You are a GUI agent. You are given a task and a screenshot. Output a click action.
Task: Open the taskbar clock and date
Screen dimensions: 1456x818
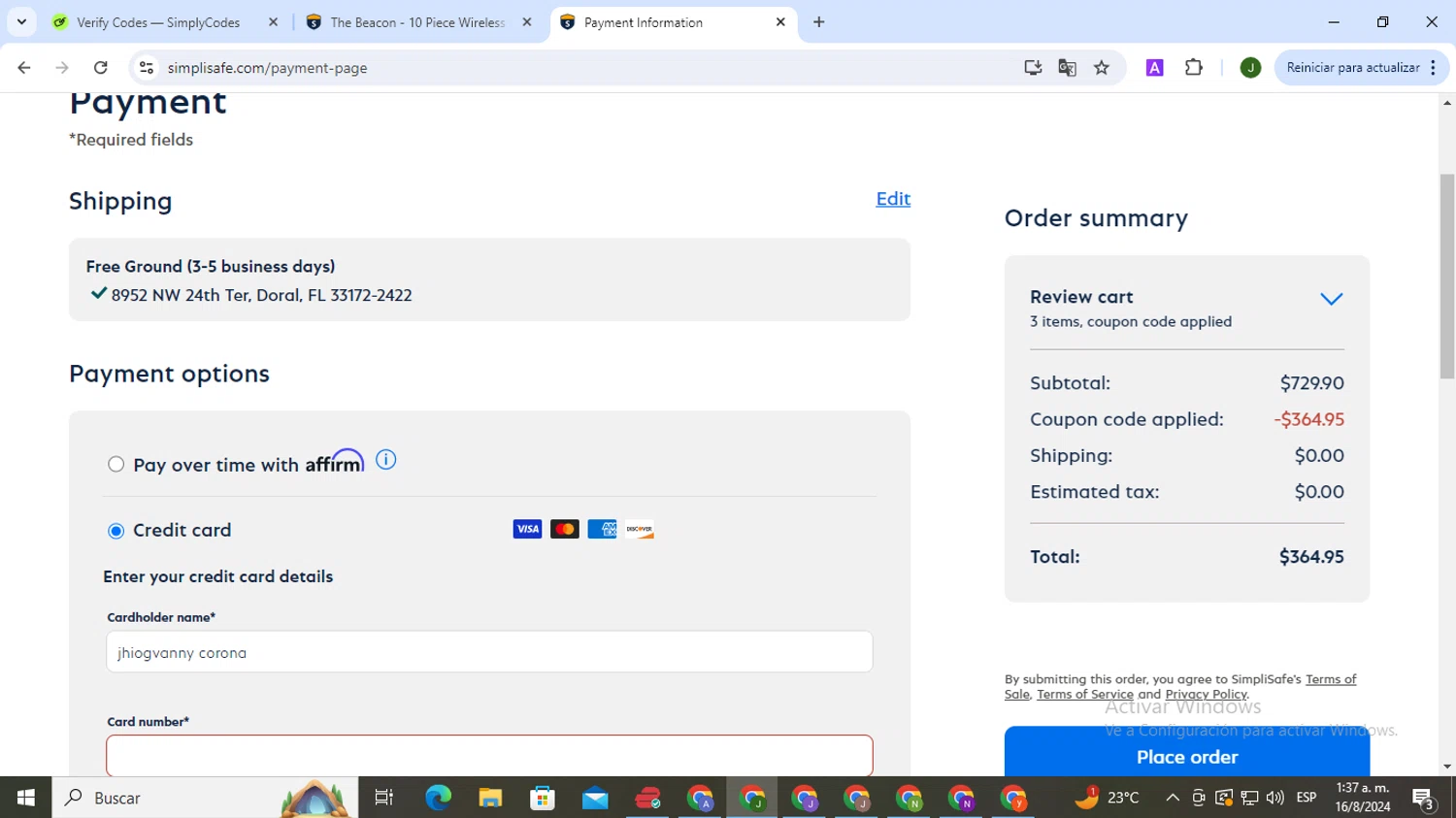(x=1363, y=798)
